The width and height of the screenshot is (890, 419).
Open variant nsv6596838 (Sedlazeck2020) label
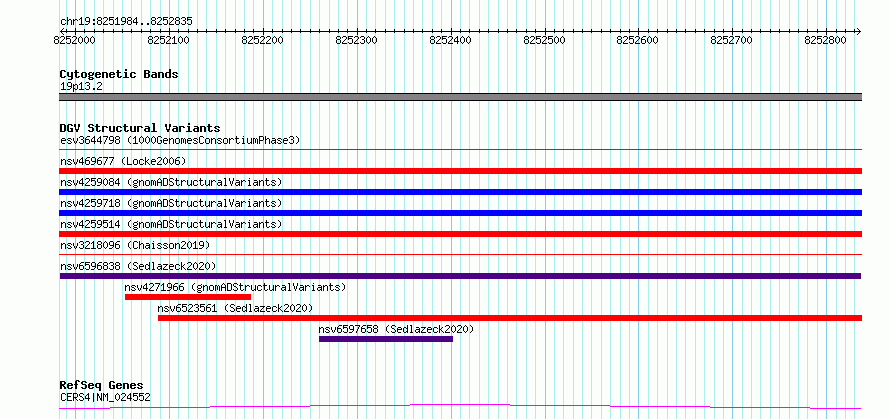(x=138, y=266)
